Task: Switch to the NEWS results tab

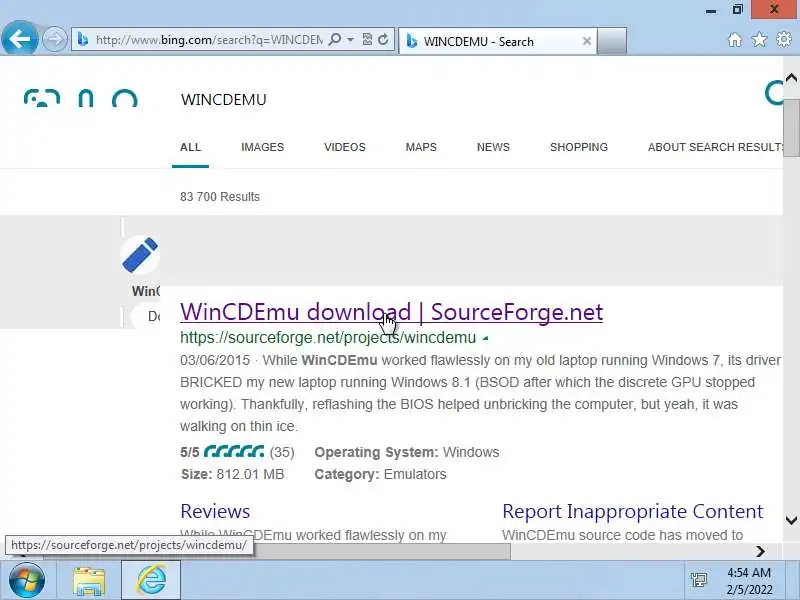Action: [493, 147]
